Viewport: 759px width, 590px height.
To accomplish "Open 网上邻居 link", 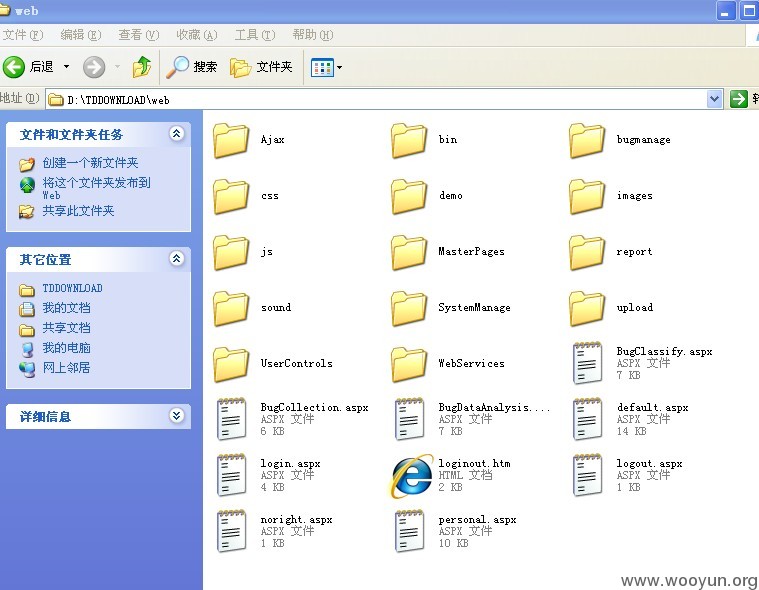I will tap(66, 368).
